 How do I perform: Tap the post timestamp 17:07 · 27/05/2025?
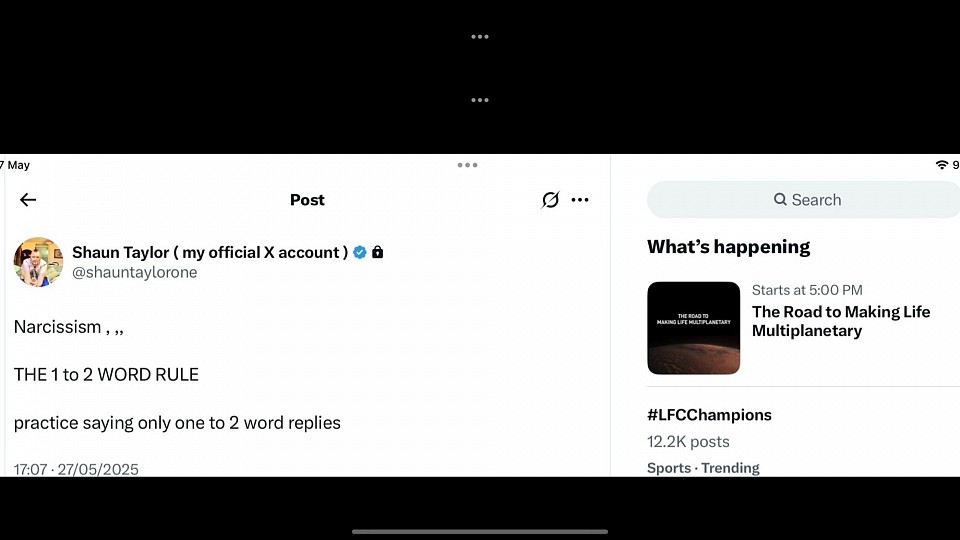76,469
